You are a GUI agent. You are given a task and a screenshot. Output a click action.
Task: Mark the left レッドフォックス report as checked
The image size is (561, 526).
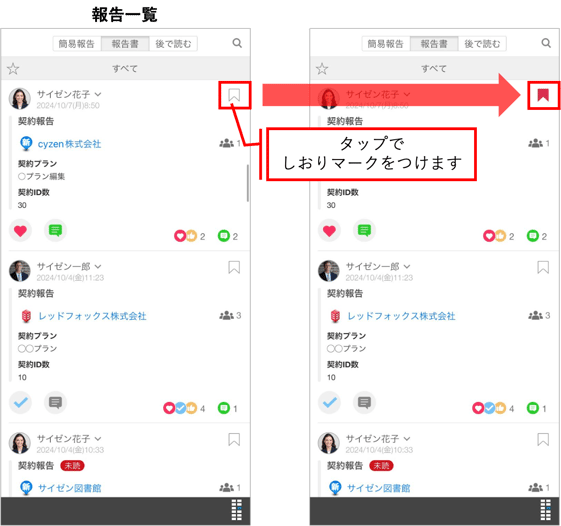[x=20, y=403]
